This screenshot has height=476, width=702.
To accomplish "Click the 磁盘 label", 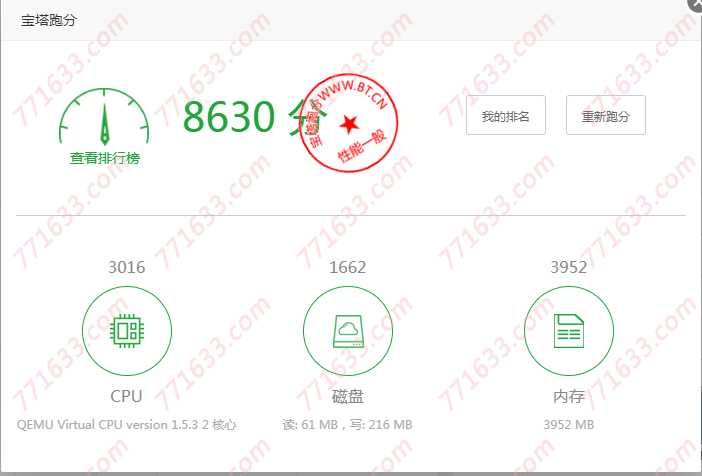I will coord(348,396).
